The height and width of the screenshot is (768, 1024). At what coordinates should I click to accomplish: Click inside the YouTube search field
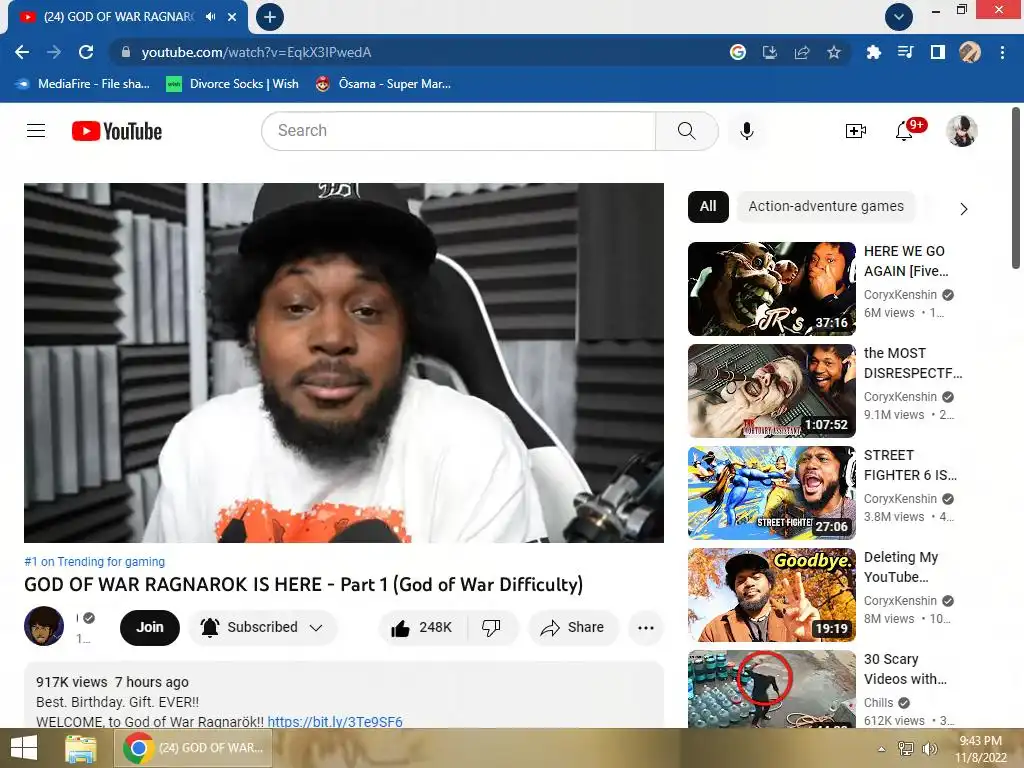(458, 131)
